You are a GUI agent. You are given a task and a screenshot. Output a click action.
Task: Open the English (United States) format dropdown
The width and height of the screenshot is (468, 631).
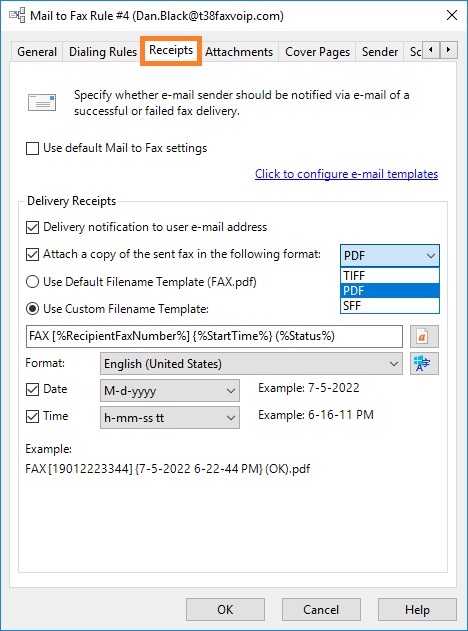point(251,364)
